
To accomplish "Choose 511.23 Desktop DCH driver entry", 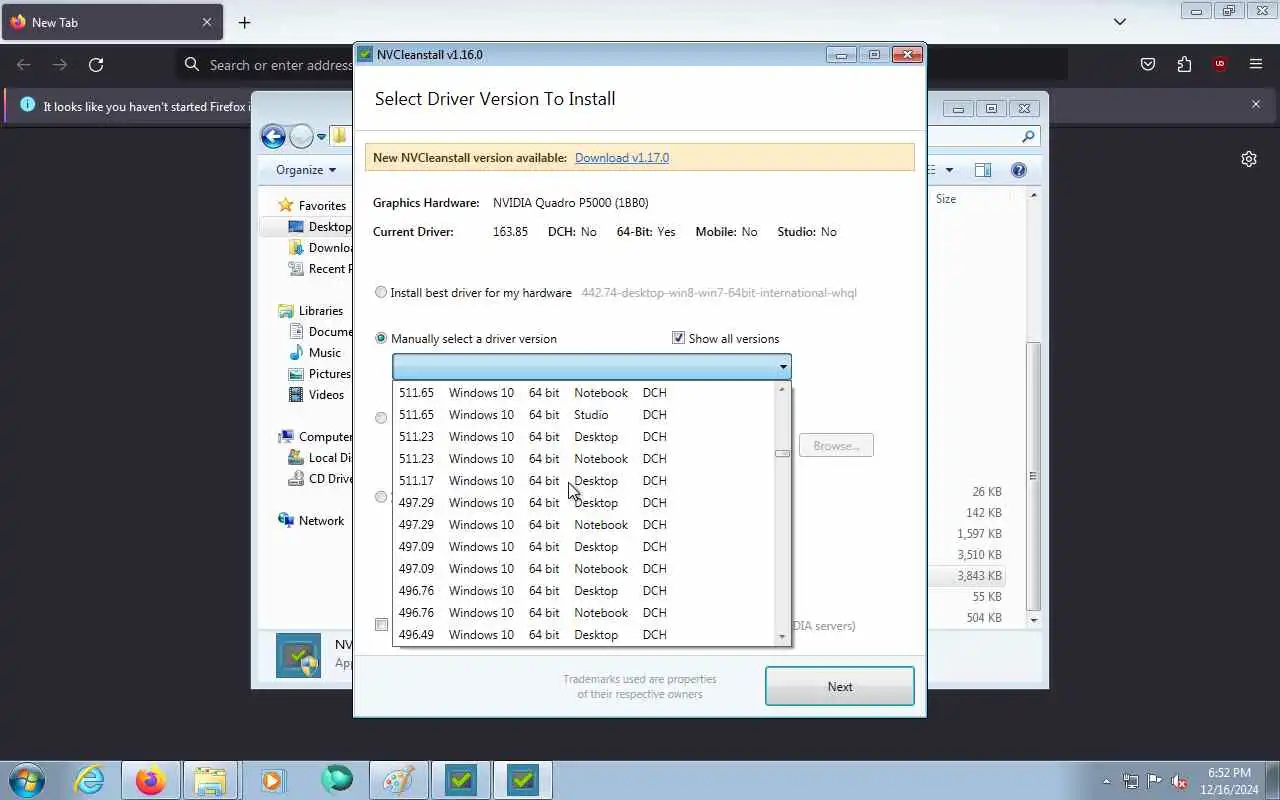I will 585,437.
